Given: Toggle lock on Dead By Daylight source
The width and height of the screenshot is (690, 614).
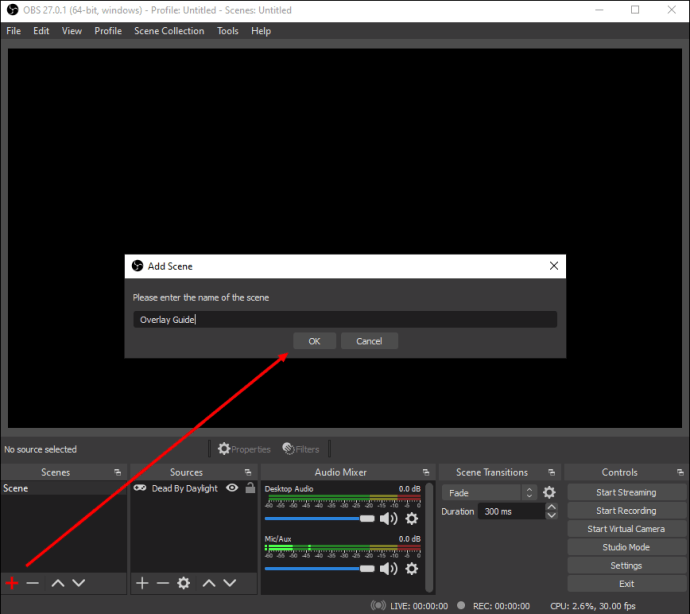Looking at the screenshot, I should pos(249,489).
